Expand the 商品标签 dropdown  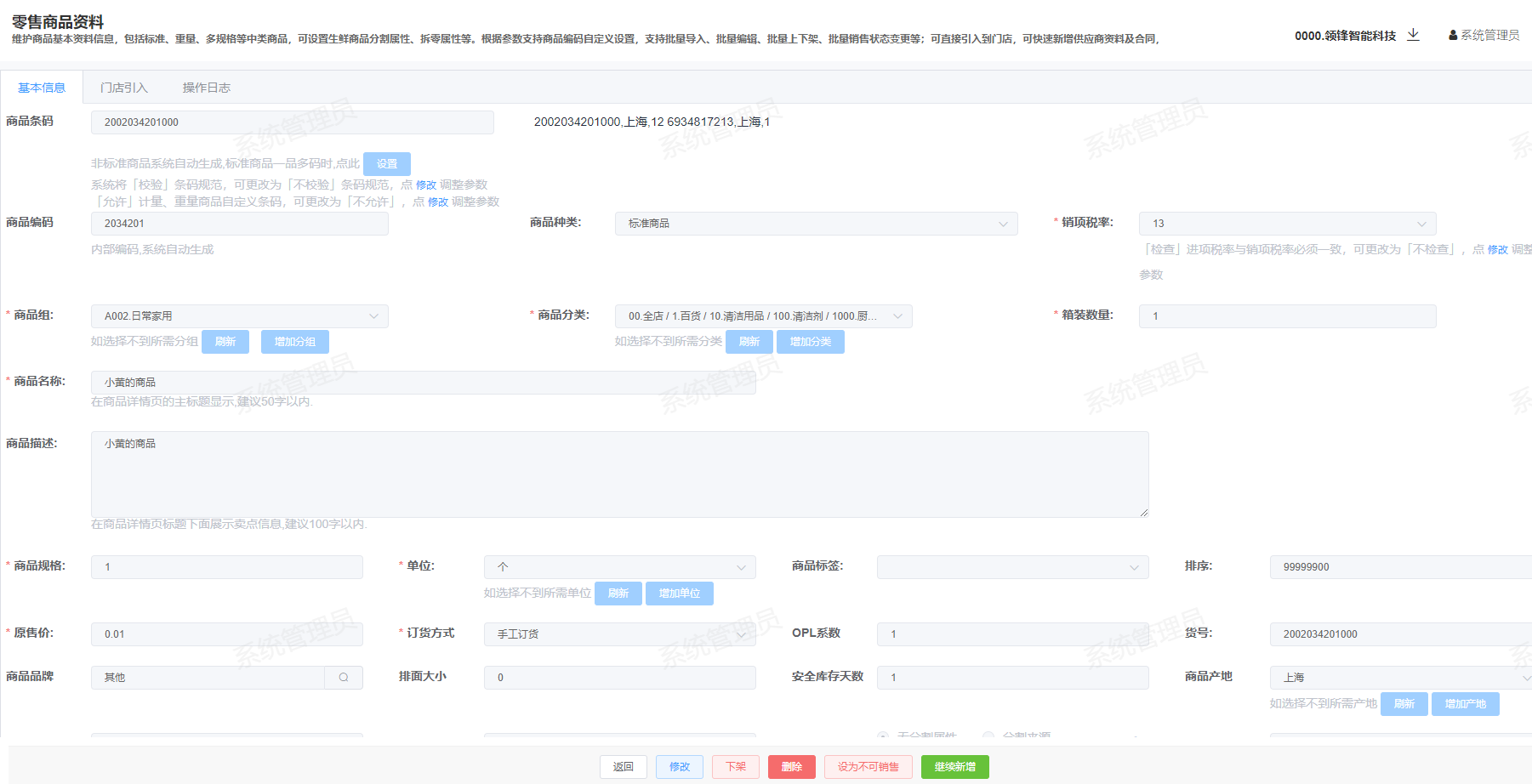1013,567
